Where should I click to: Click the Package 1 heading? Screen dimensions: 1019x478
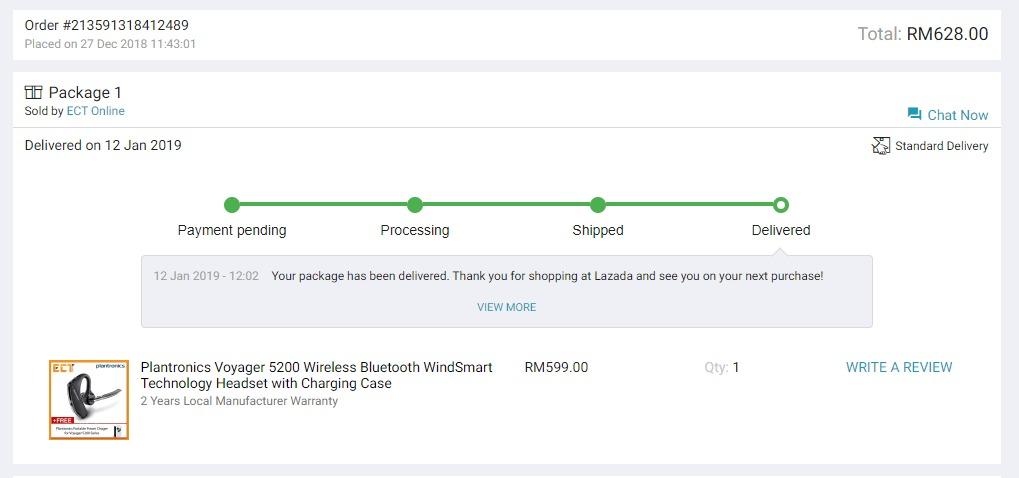[85, 93]
